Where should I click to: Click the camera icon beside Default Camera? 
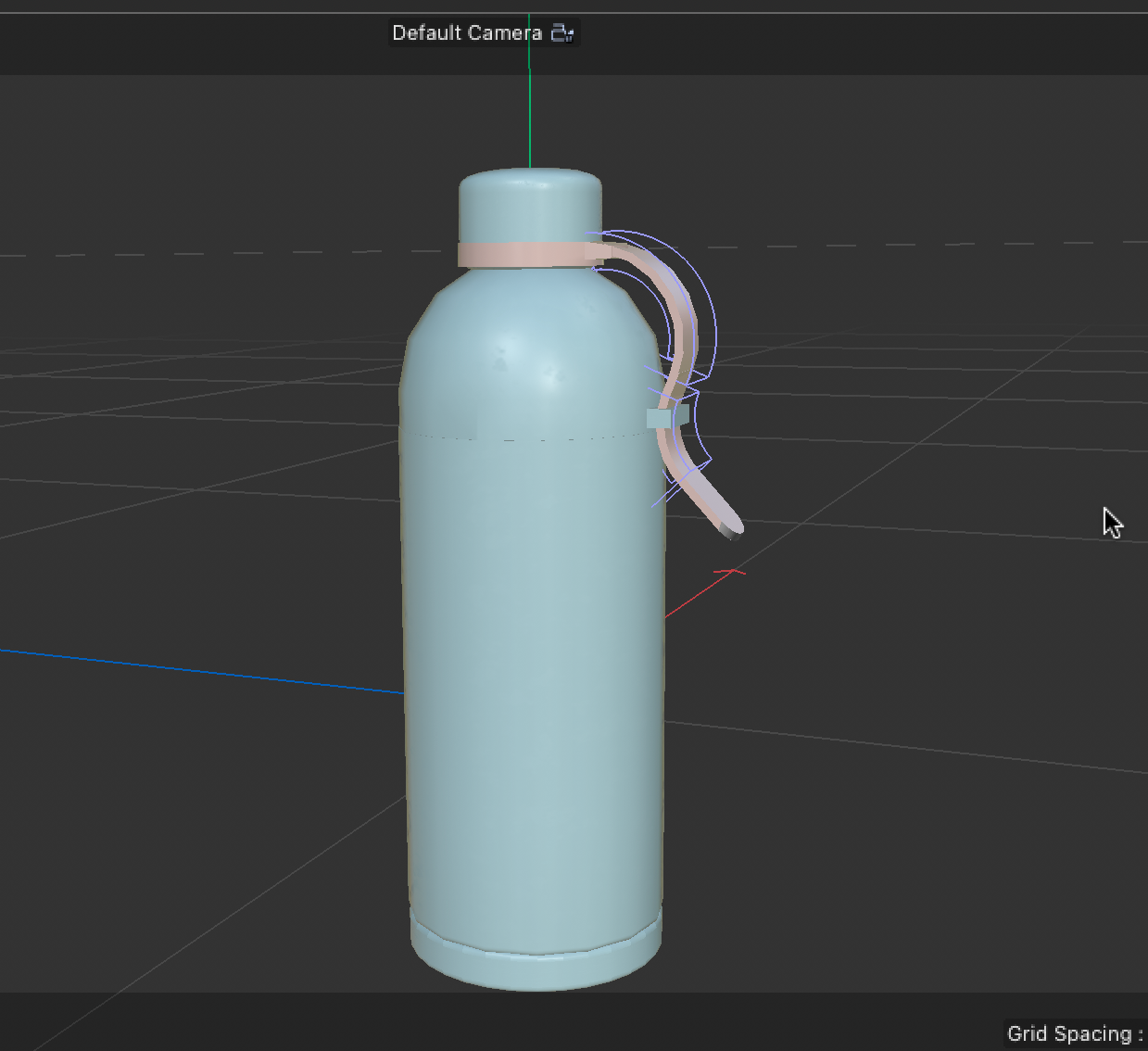pos(564,32)
